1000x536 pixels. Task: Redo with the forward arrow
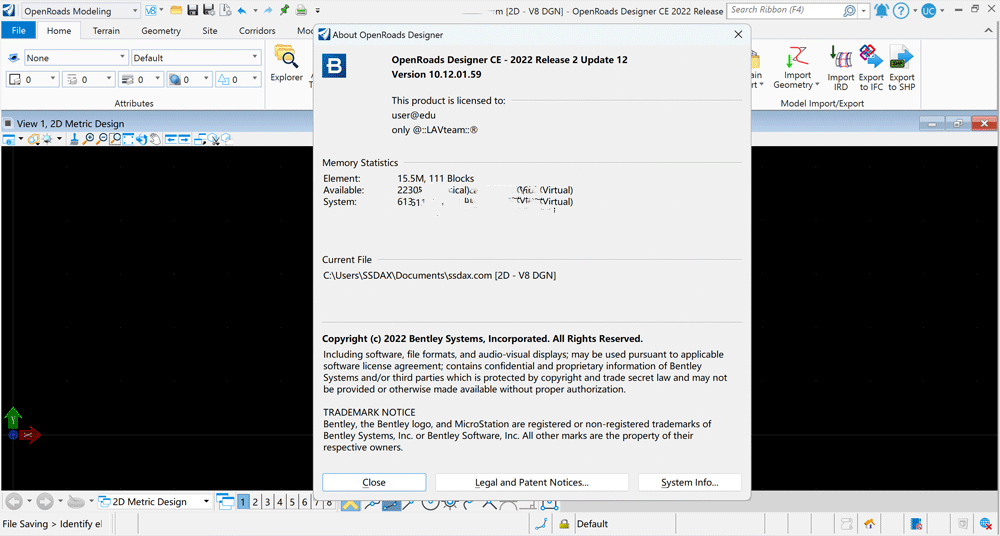(268, 10)
